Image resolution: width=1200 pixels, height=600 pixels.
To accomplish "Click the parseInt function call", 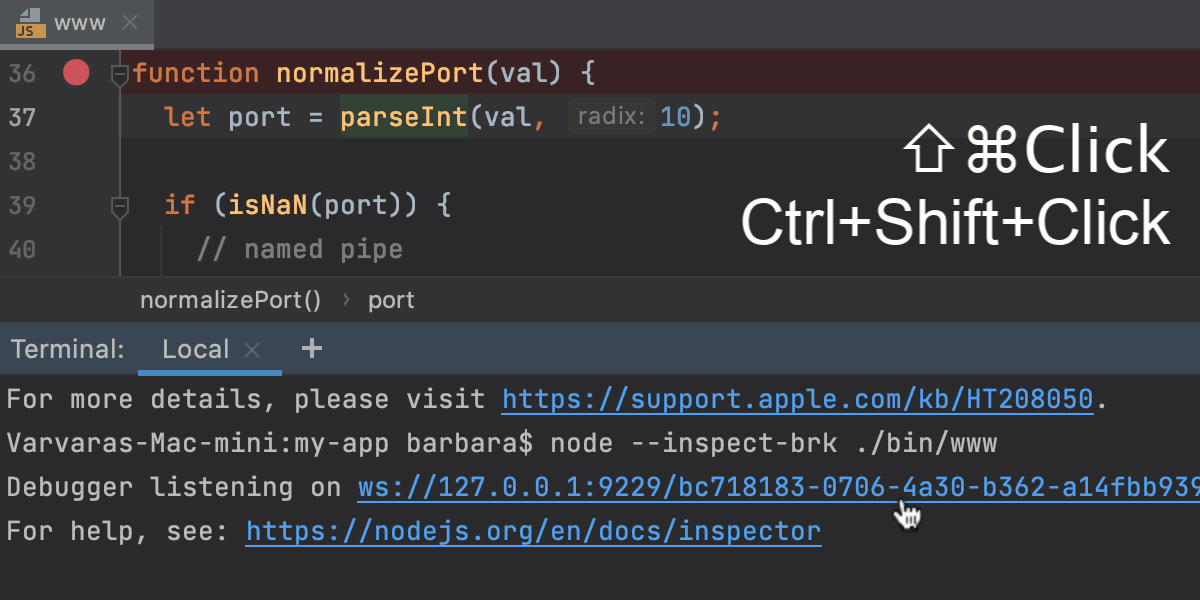I will click(403, 118).
